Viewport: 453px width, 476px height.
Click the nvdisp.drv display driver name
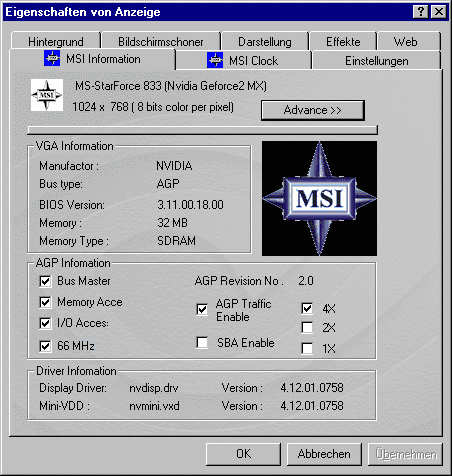click(154, 388)
